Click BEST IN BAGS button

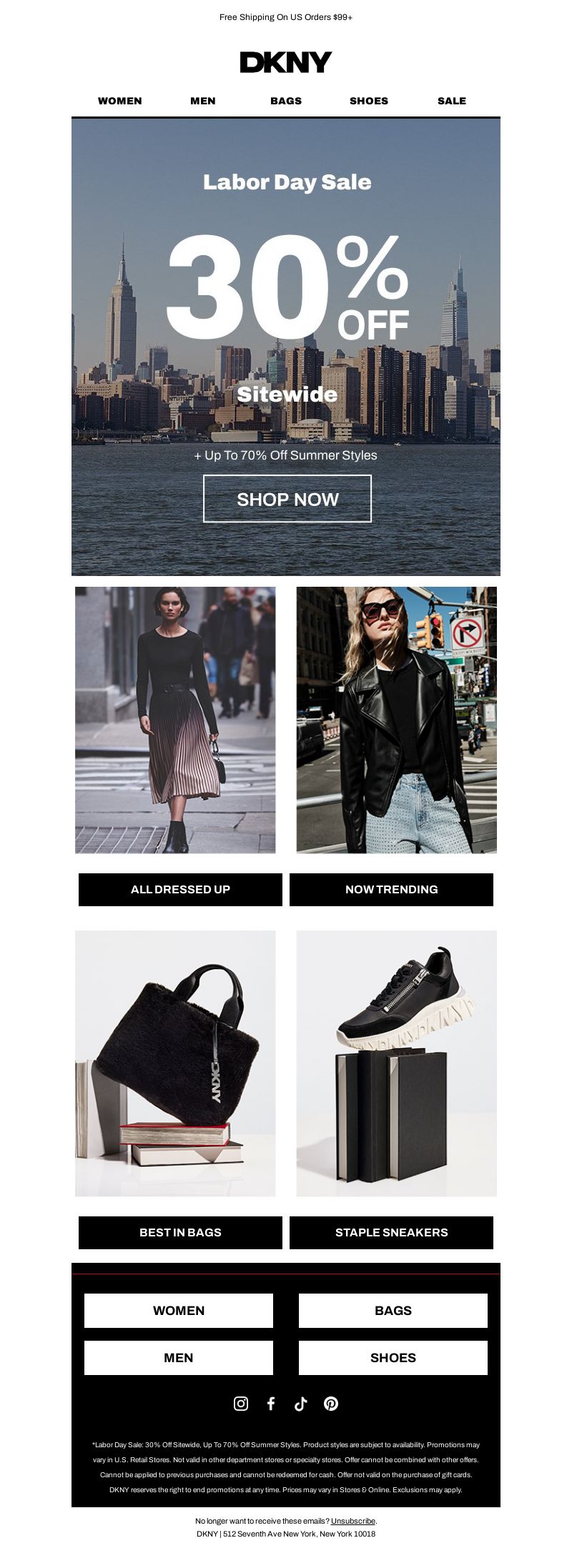click(180, 1232)
